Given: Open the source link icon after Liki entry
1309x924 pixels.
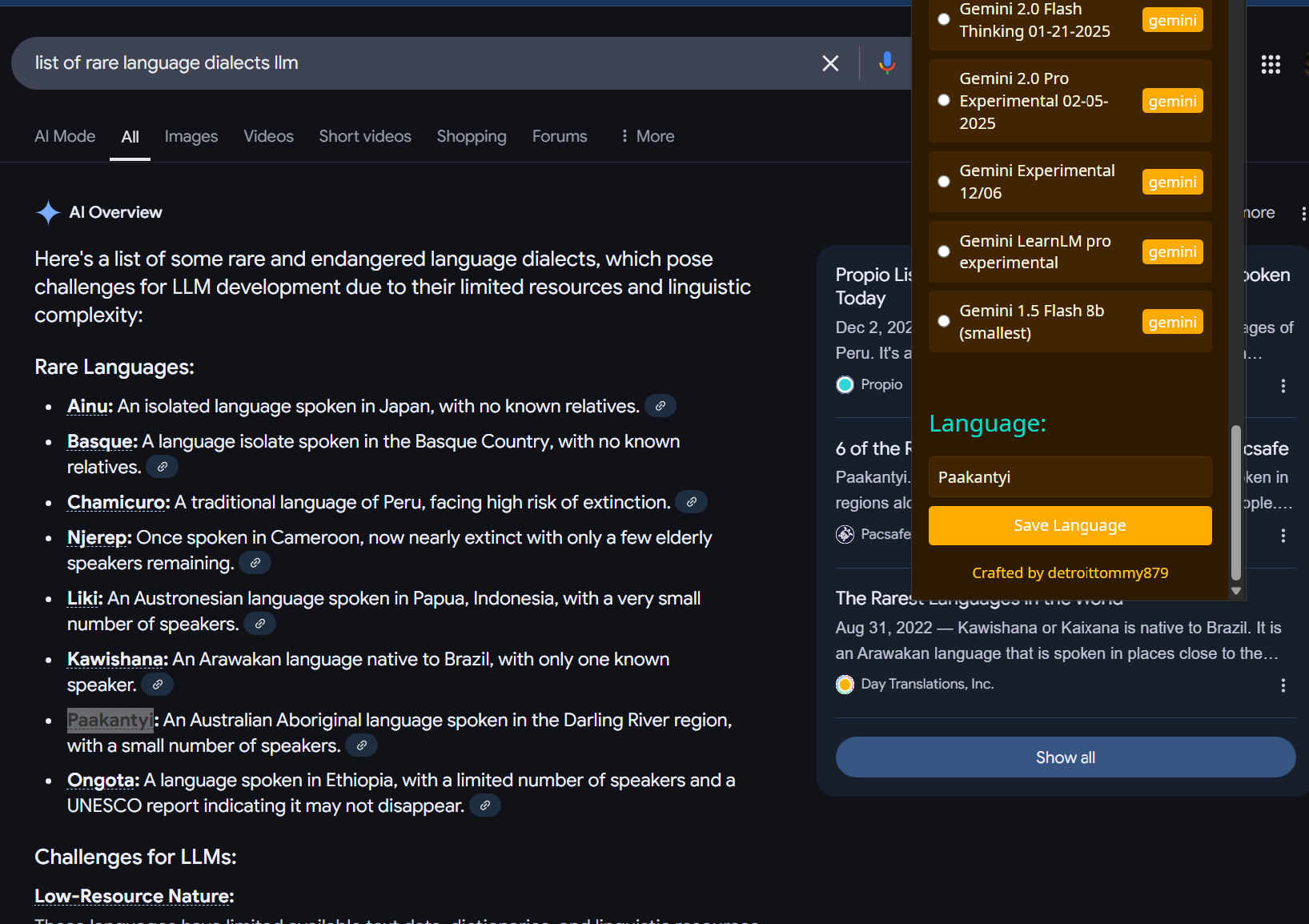Looking at the screenshot, I should pos(260,624).
